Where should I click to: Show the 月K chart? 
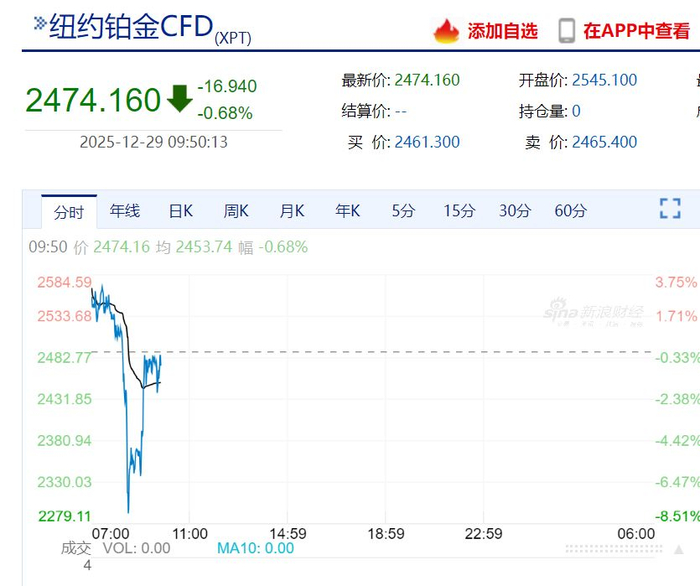click(x=292, y=211)
